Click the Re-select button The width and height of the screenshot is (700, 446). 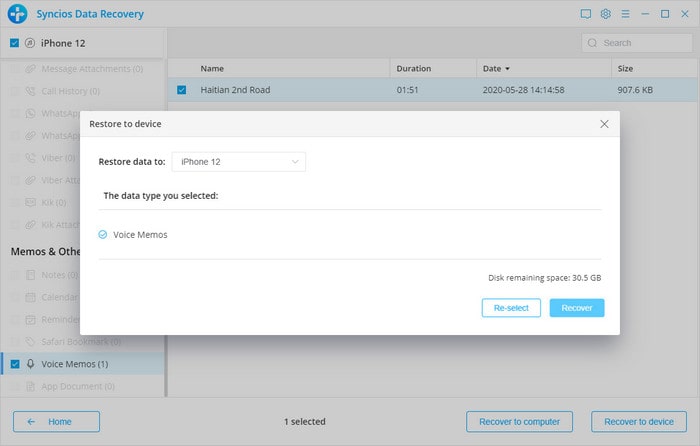coord(511,308)
